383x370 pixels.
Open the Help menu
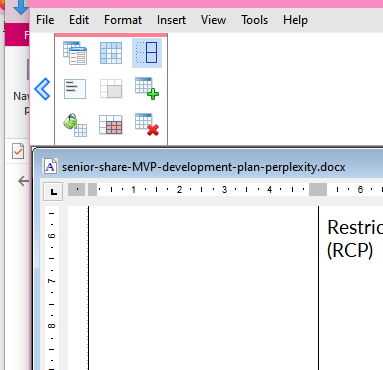click(x=295, y=20)
